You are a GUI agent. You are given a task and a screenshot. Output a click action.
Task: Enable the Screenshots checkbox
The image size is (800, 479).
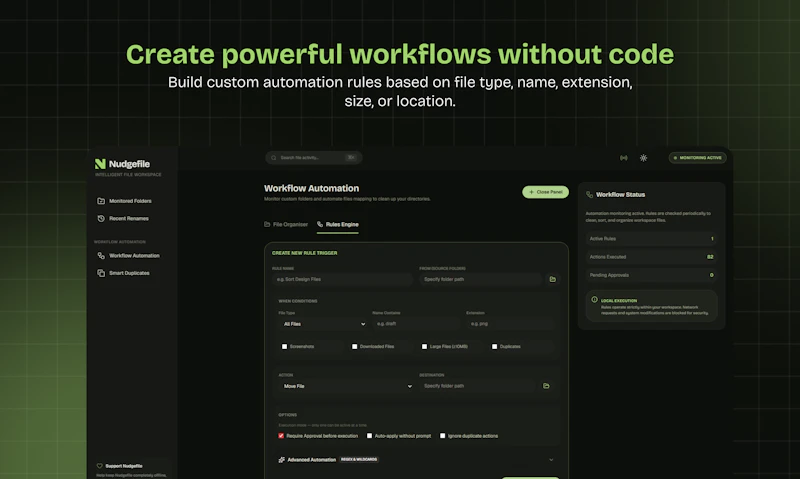pos(284,346)
